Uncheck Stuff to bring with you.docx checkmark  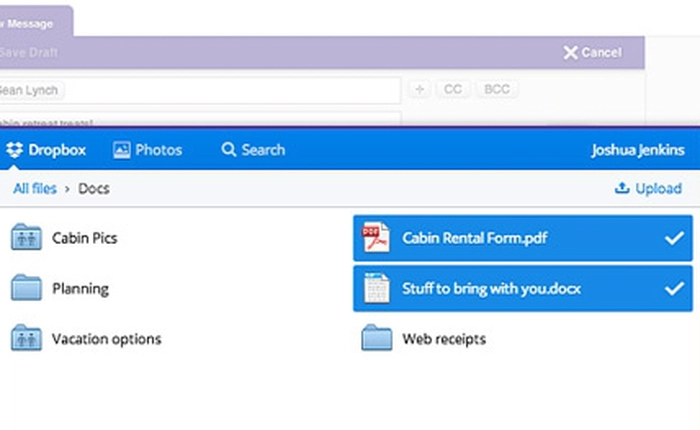click(674, 288)
